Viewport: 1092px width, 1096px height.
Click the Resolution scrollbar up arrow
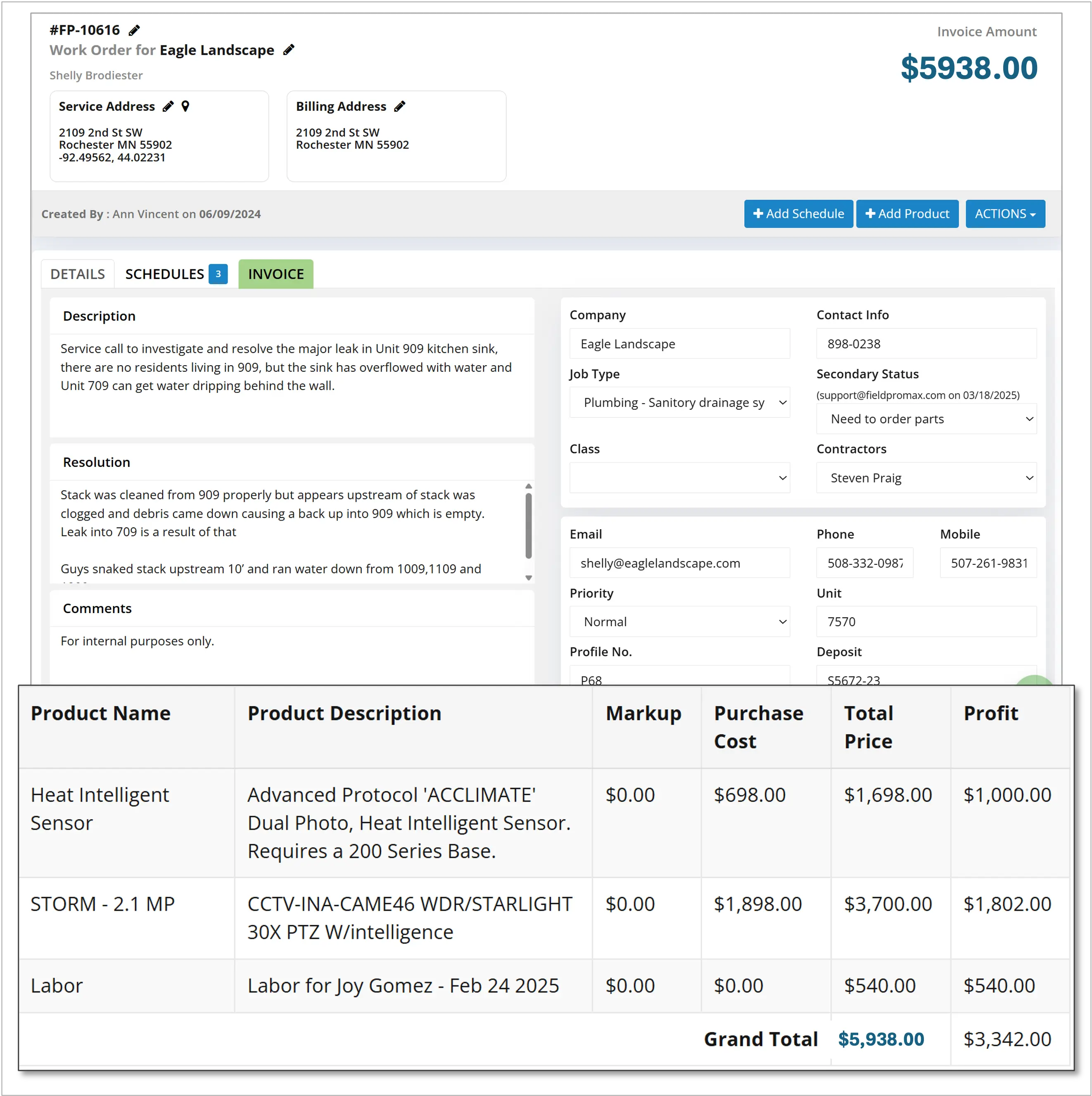tap(529, 486)
